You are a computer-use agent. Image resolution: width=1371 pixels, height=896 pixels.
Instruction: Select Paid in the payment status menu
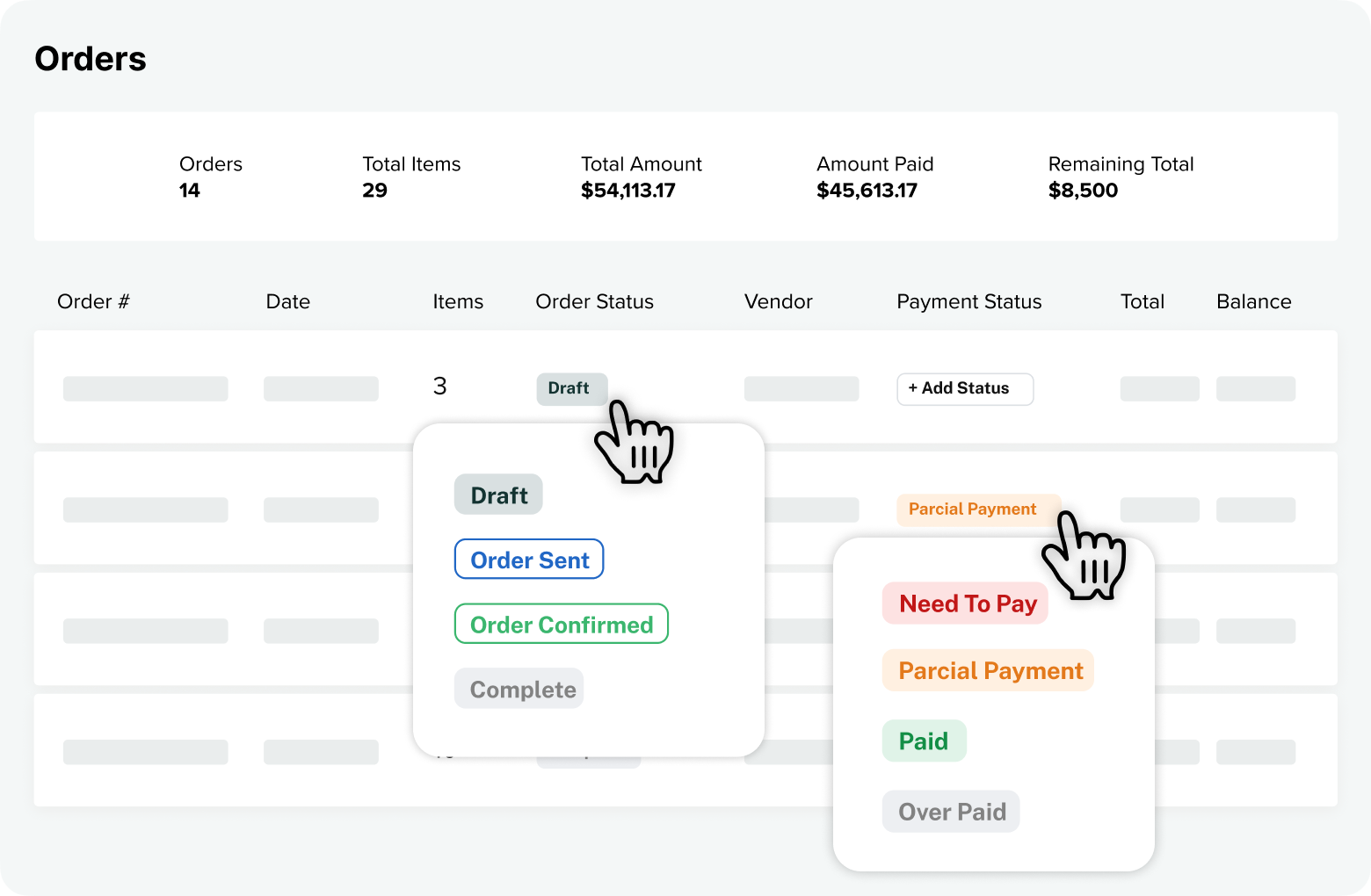(924, 741)
